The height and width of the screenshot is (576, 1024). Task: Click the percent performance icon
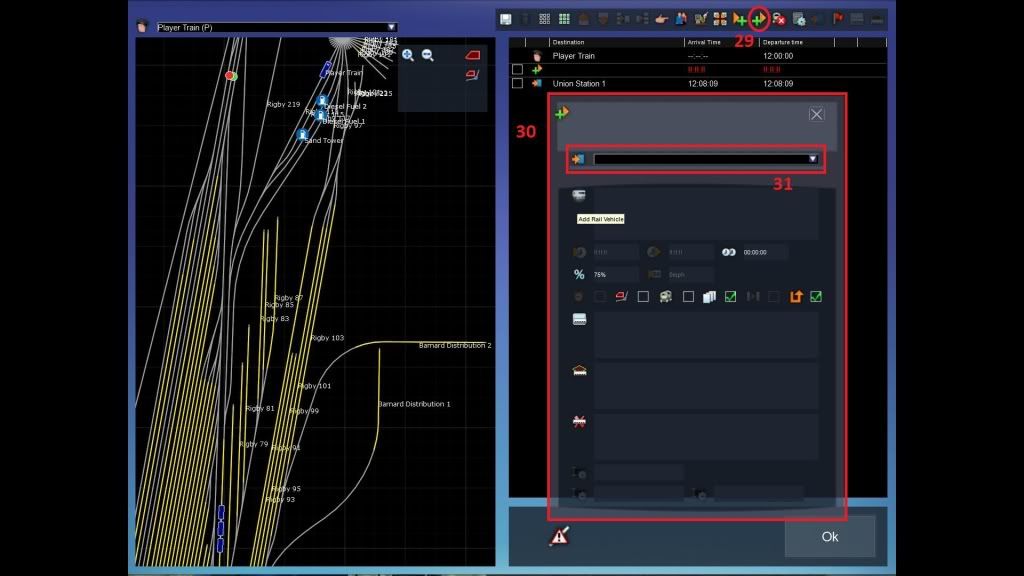tap(579, 274)
